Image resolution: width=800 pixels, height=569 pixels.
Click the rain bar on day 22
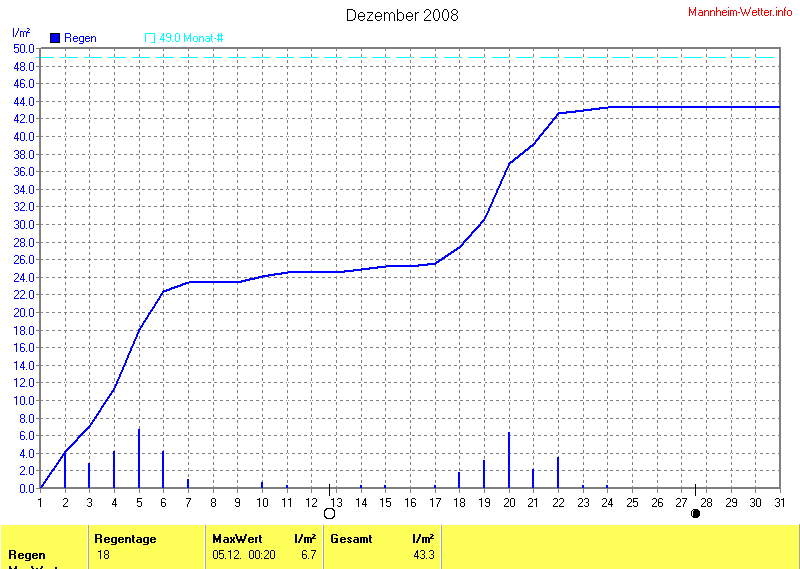click(x=558, y=473)
